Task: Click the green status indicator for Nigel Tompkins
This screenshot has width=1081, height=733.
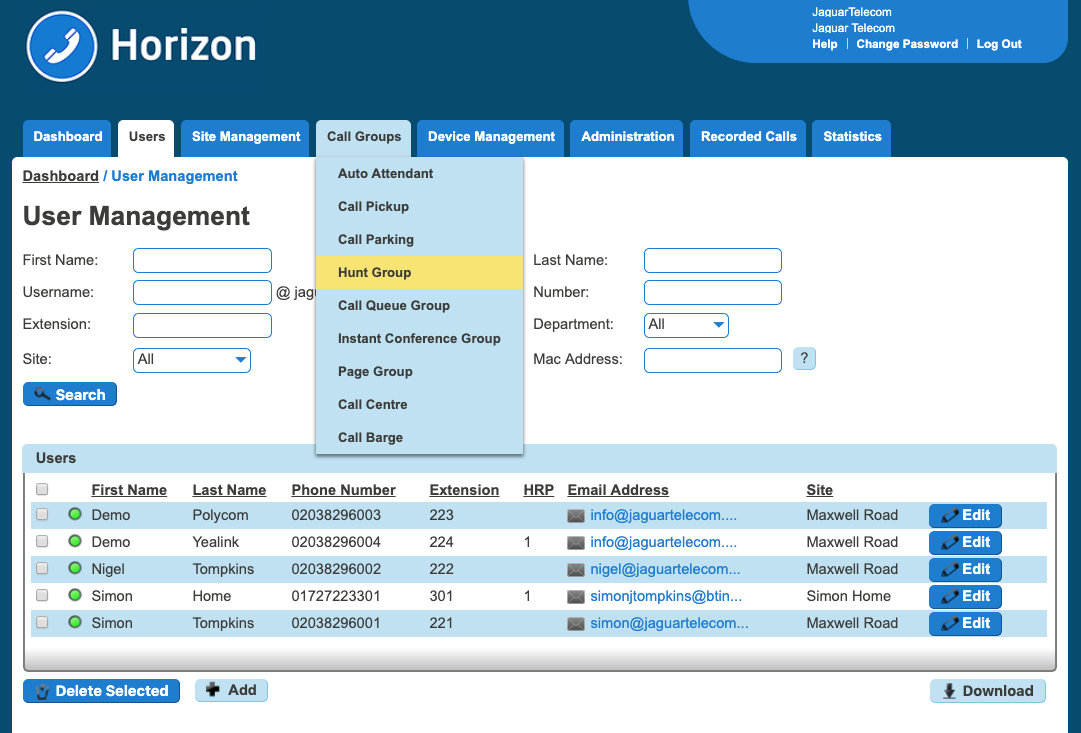Action: click(74, 569)
